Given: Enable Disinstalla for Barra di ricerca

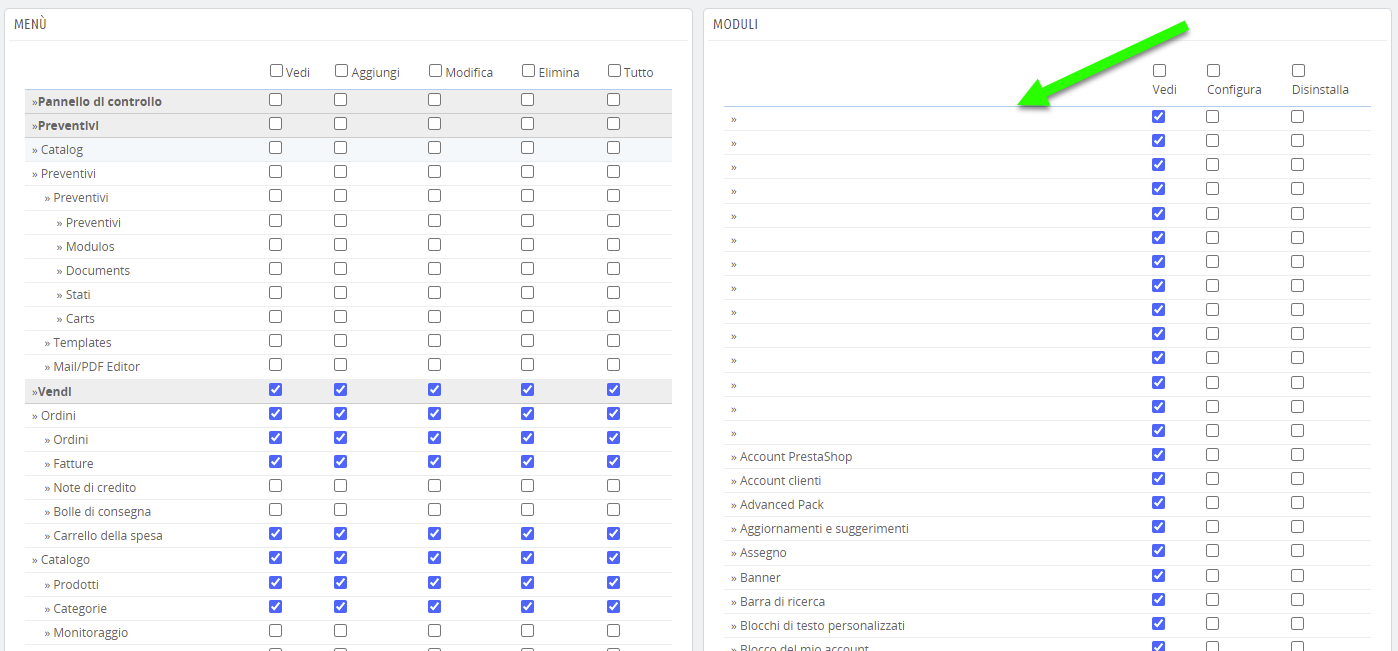Looking at the screenshot, I should click(x=1298, y=600).
